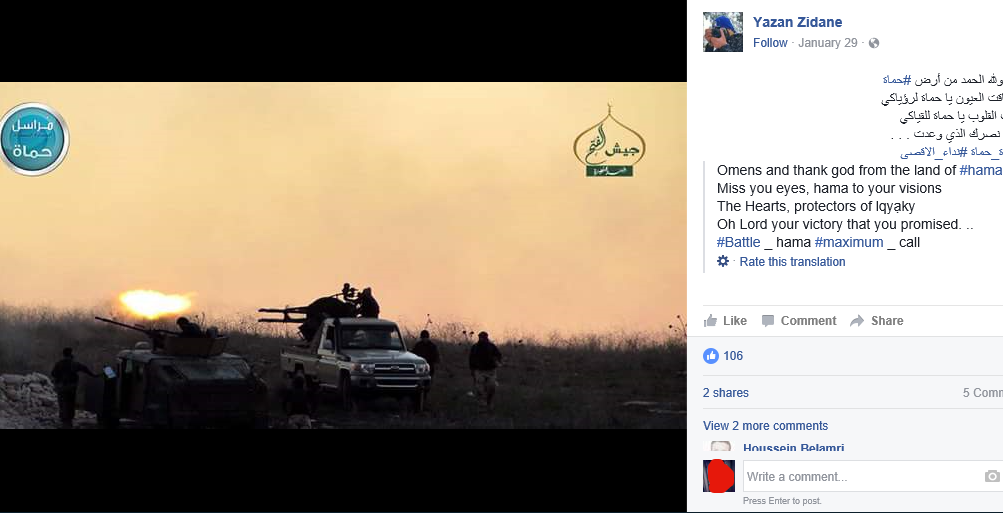Expand View 2 more comments
The width and height of the screenshot is (1003, 513).
click(765, 426)
